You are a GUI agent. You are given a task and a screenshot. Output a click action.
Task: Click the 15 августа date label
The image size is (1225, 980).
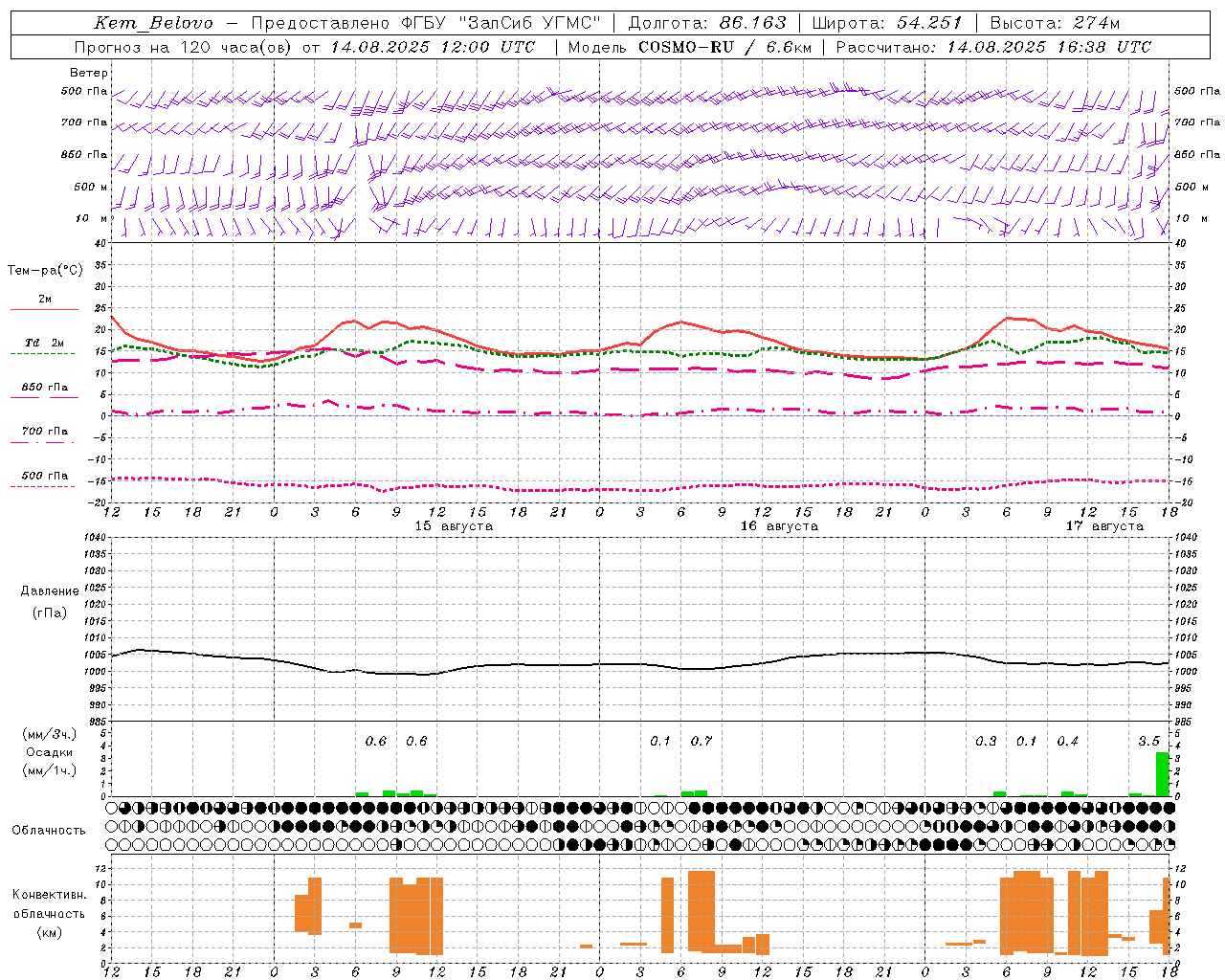pyautogui.click(x=454, y=526)
